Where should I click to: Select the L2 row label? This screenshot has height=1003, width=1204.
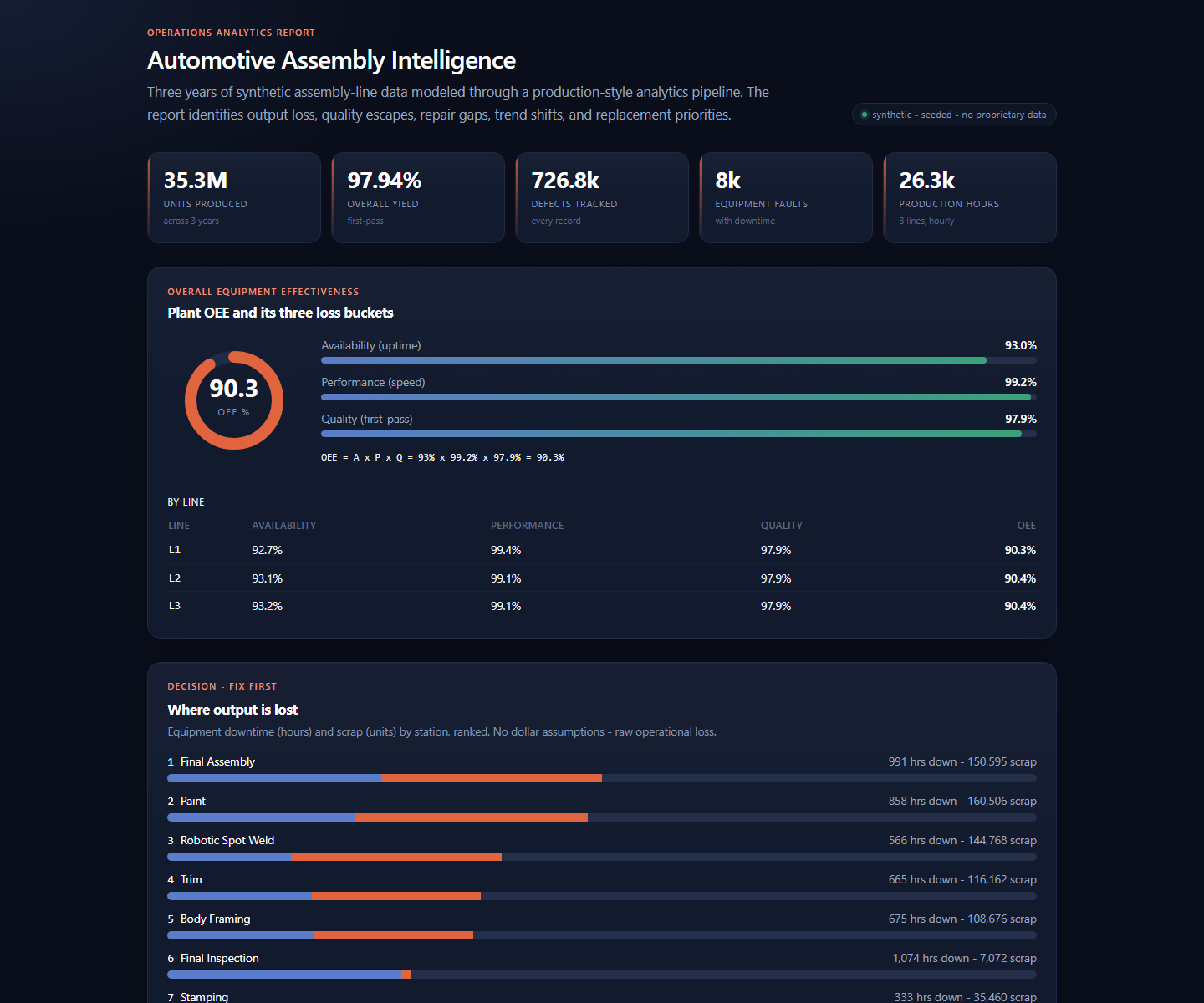175,578
